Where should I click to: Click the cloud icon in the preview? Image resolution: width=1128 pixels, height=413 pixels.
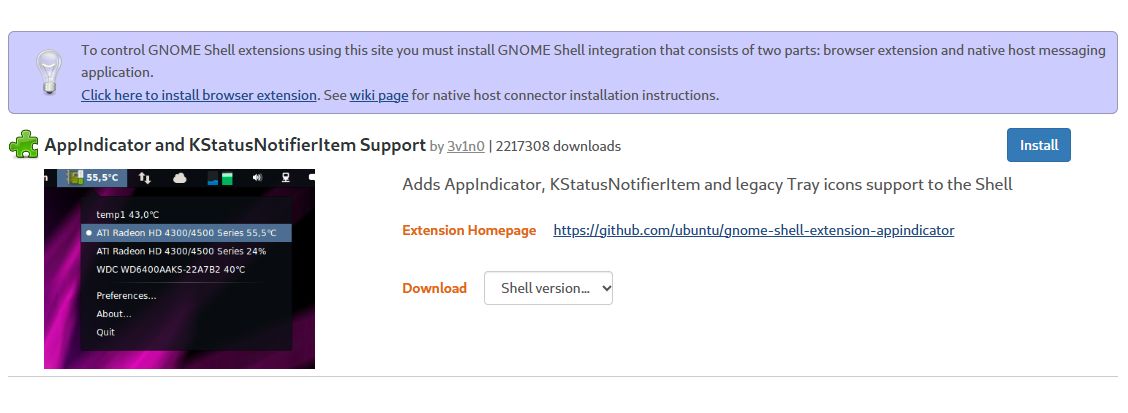coord(181,178)
